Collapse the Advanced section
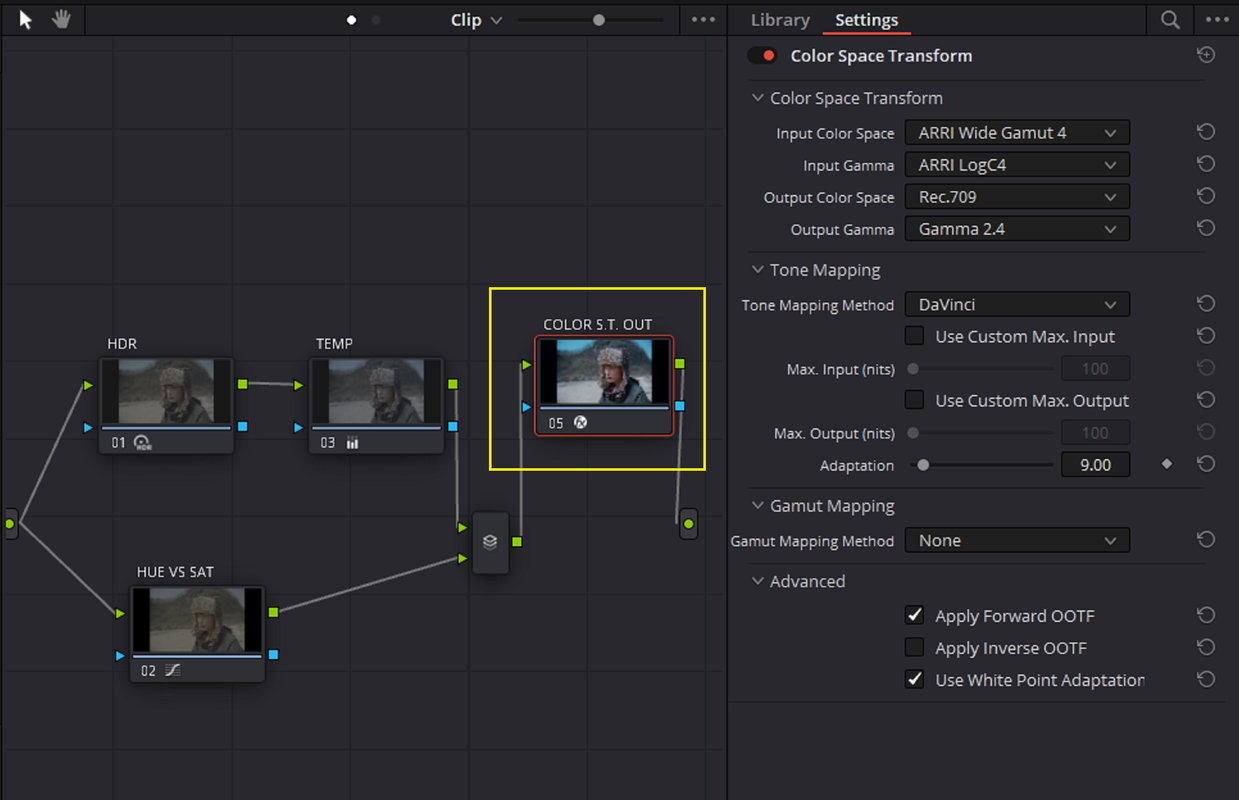The width and height of the screenshot is (1239, 800). pyautogui.click(x=757, y=581)
